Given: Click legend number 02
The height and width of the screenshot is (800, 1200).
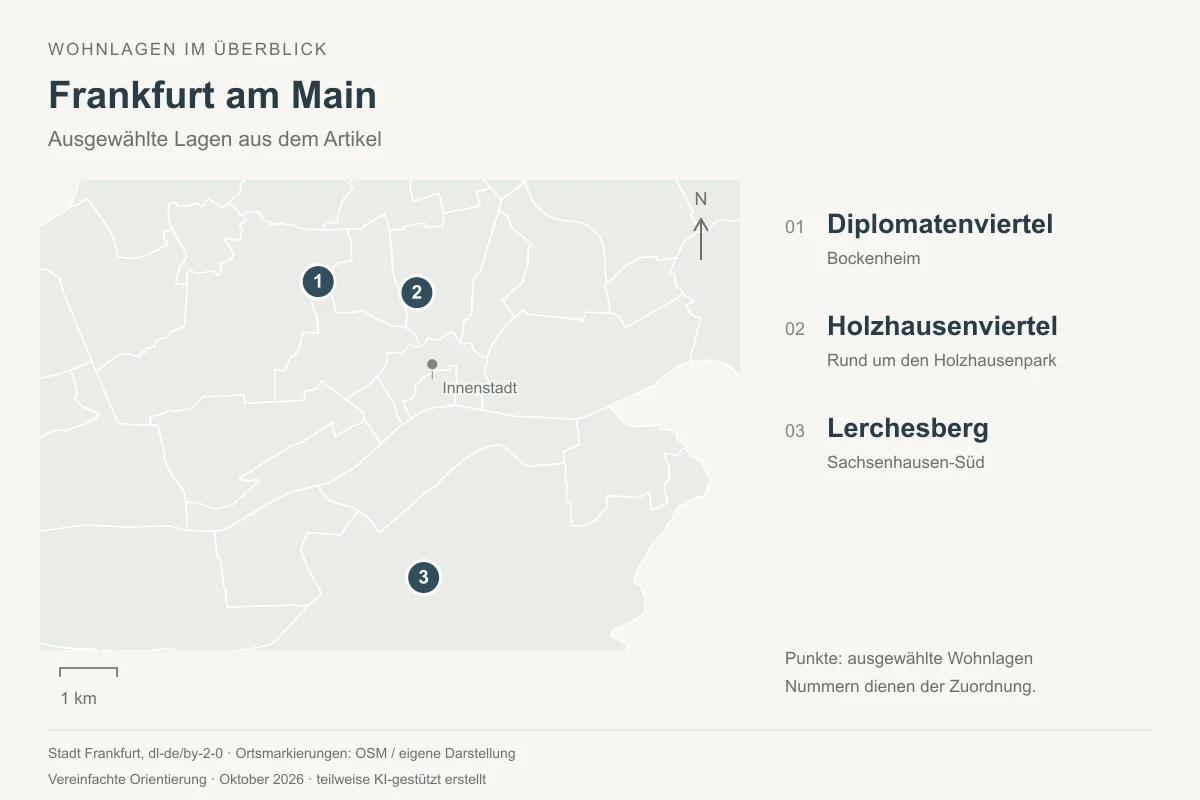Looking at the screenshot, I should (x=795, y=329).
